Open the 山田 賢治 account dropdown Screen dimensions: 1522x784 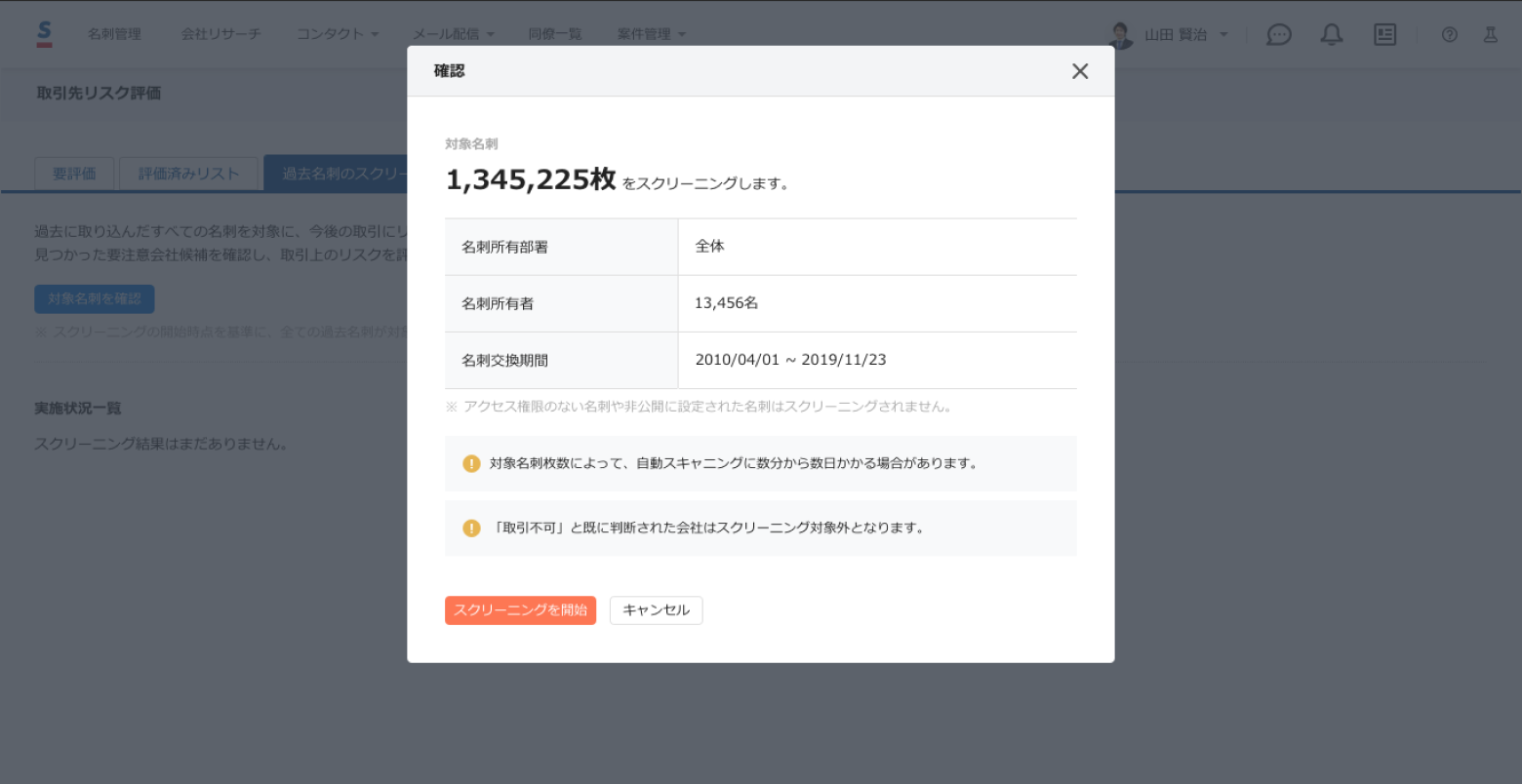(x=1186, y=34)
